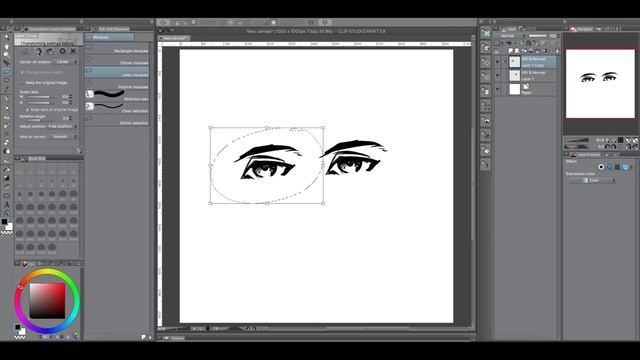Click the Scale ratio W stepper arrows

[71, 97]
